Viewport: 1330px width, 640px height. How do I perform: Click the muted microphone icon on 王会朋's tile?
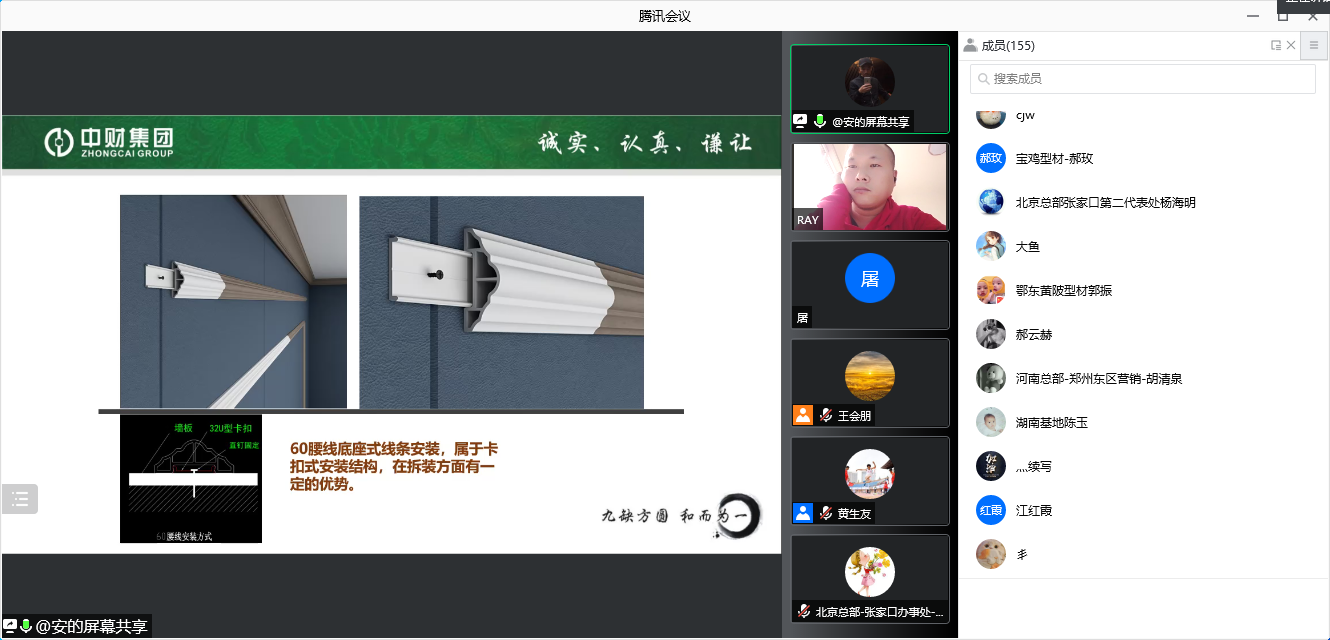(x=826, y=416)
